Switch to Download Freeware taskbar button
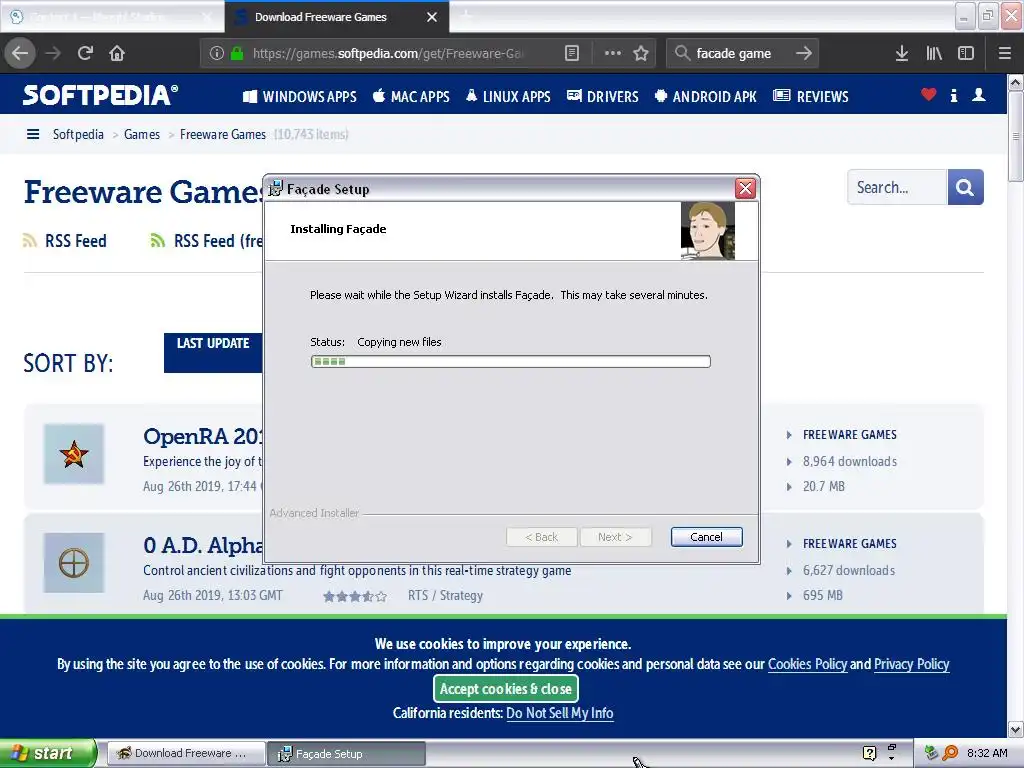The height and width of the screenshot is (768, 1024). (187, 754)
